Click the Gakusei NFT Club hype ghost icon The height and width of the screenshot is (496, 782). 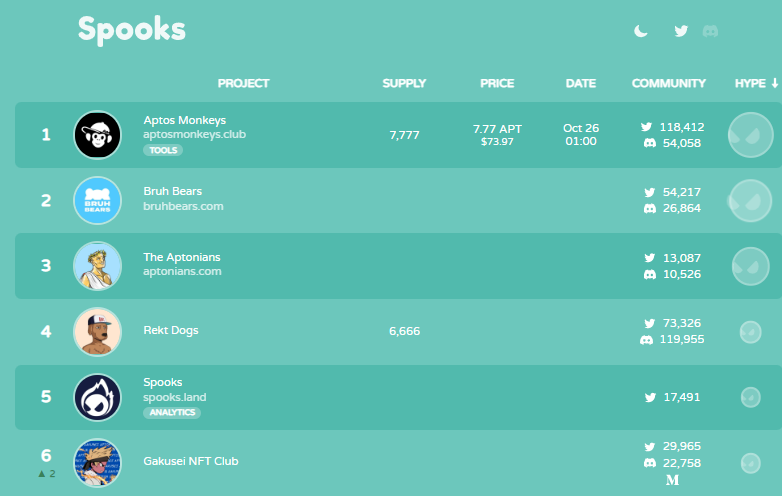click(751, 463)
